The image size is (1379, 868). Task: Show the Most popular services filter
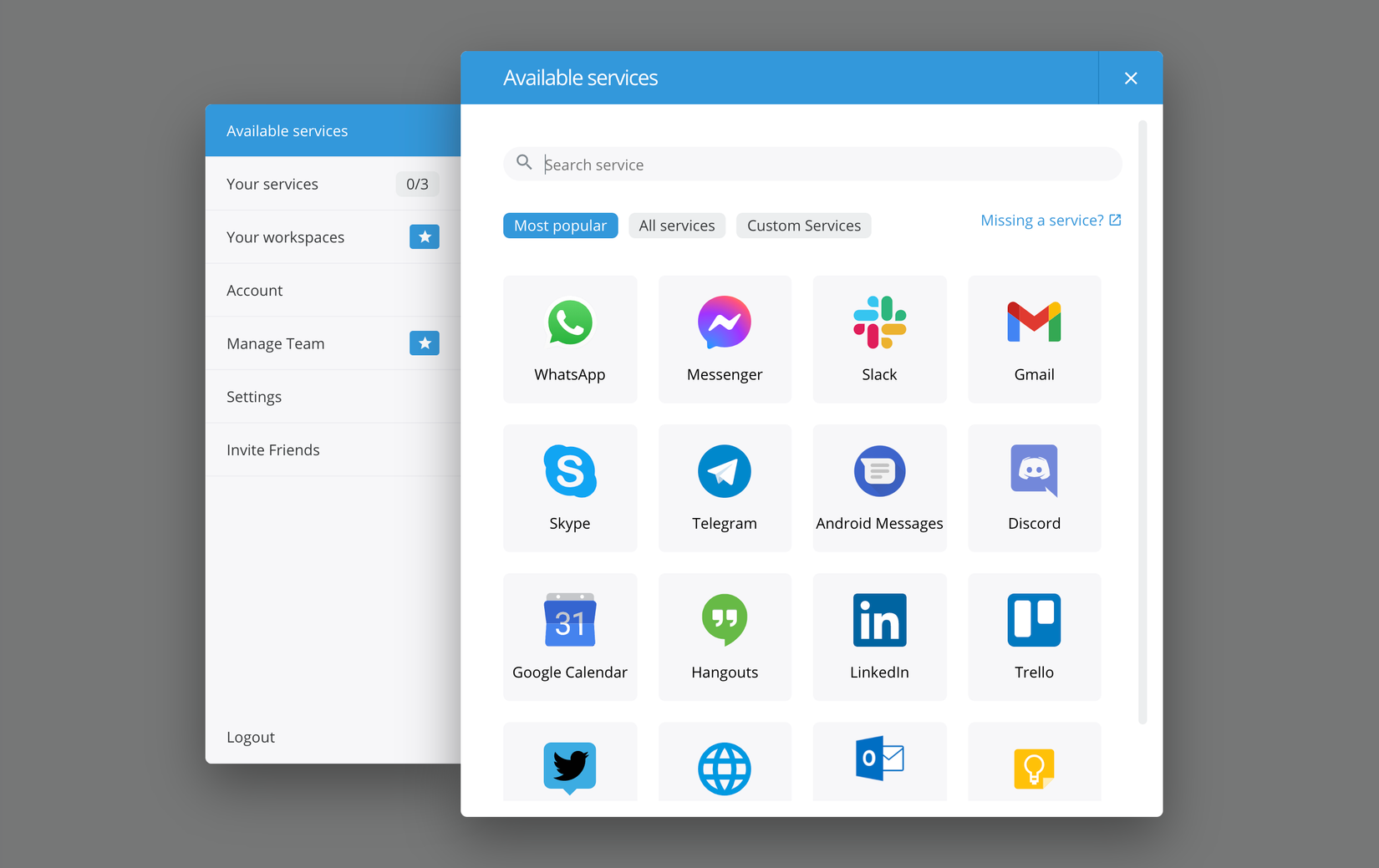[x=560, y=226]
